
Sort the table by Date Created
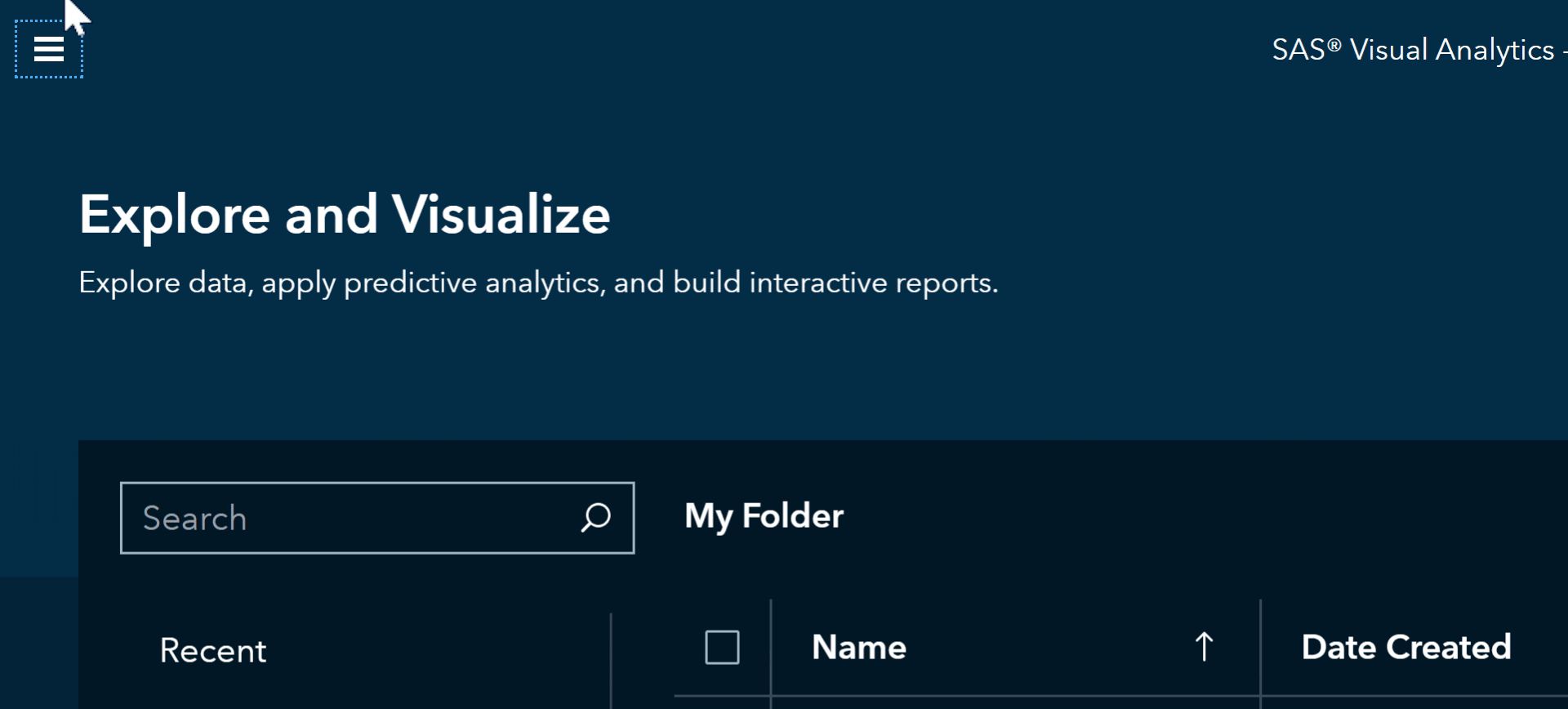pos(1405,647)
